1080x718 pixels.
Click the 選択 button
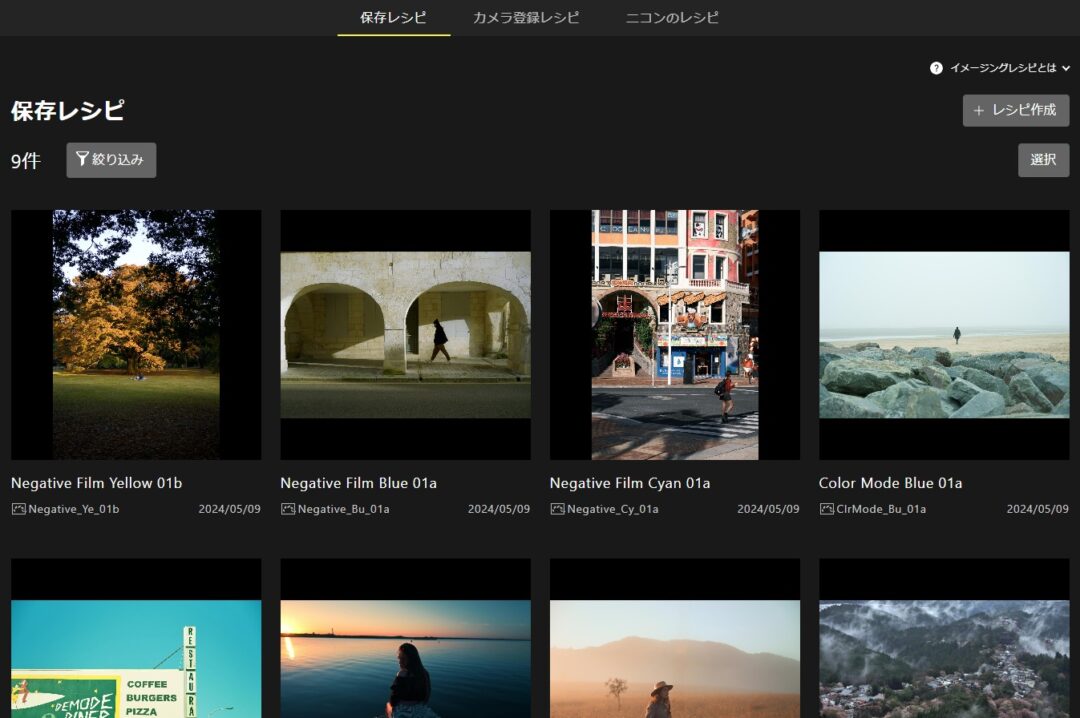tap(1043, 160)
